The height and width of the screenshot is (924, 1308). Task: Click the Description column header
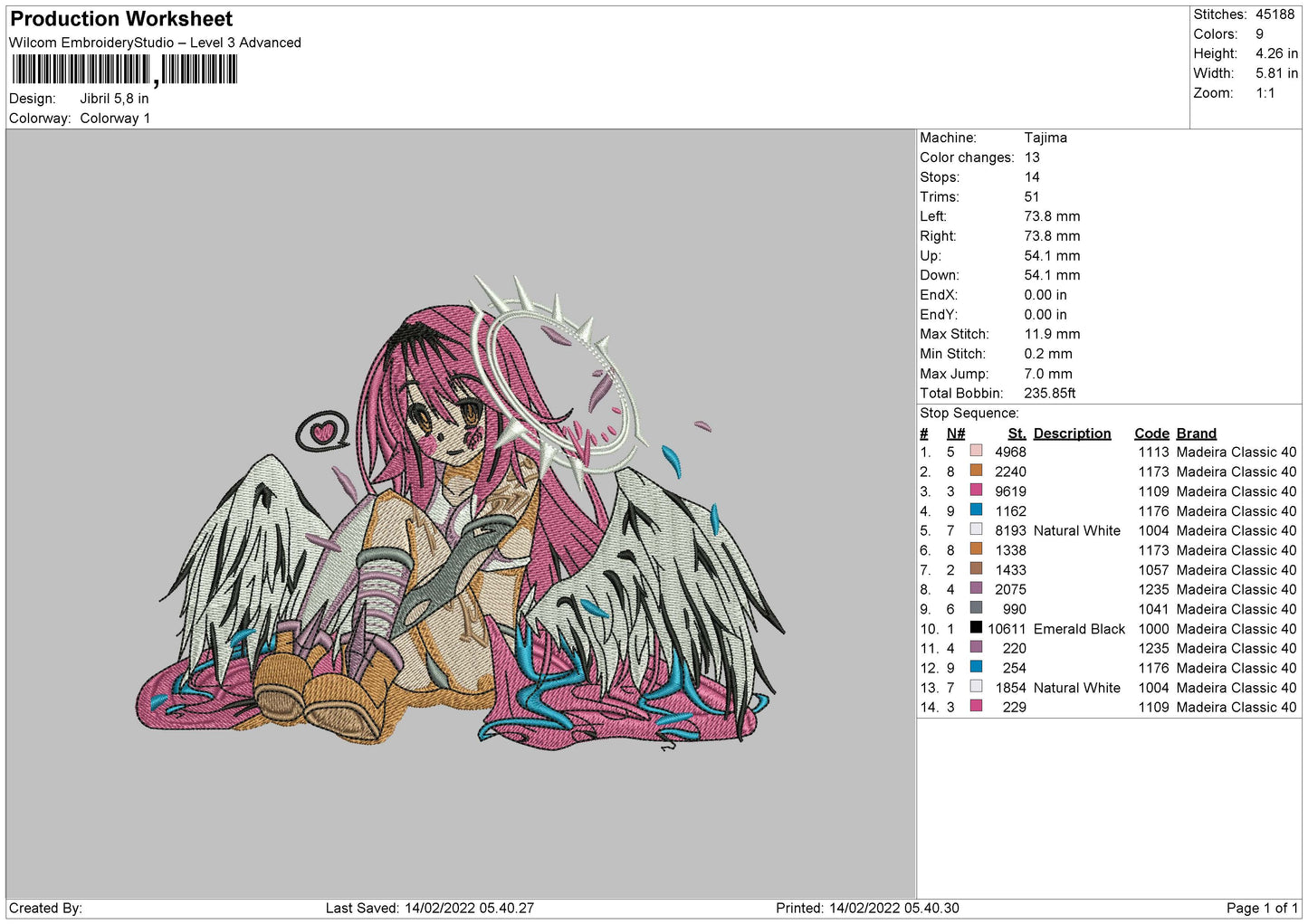click(x=1072, y=433)
